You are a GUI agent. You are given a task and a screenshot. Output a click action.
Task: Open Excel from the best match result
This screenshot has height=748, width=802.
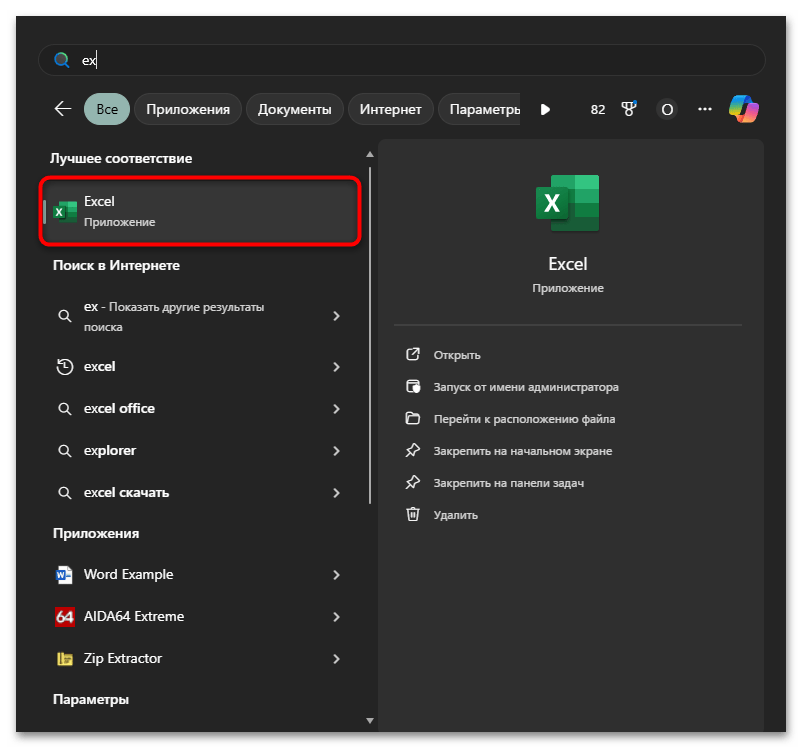click(200, 211)
